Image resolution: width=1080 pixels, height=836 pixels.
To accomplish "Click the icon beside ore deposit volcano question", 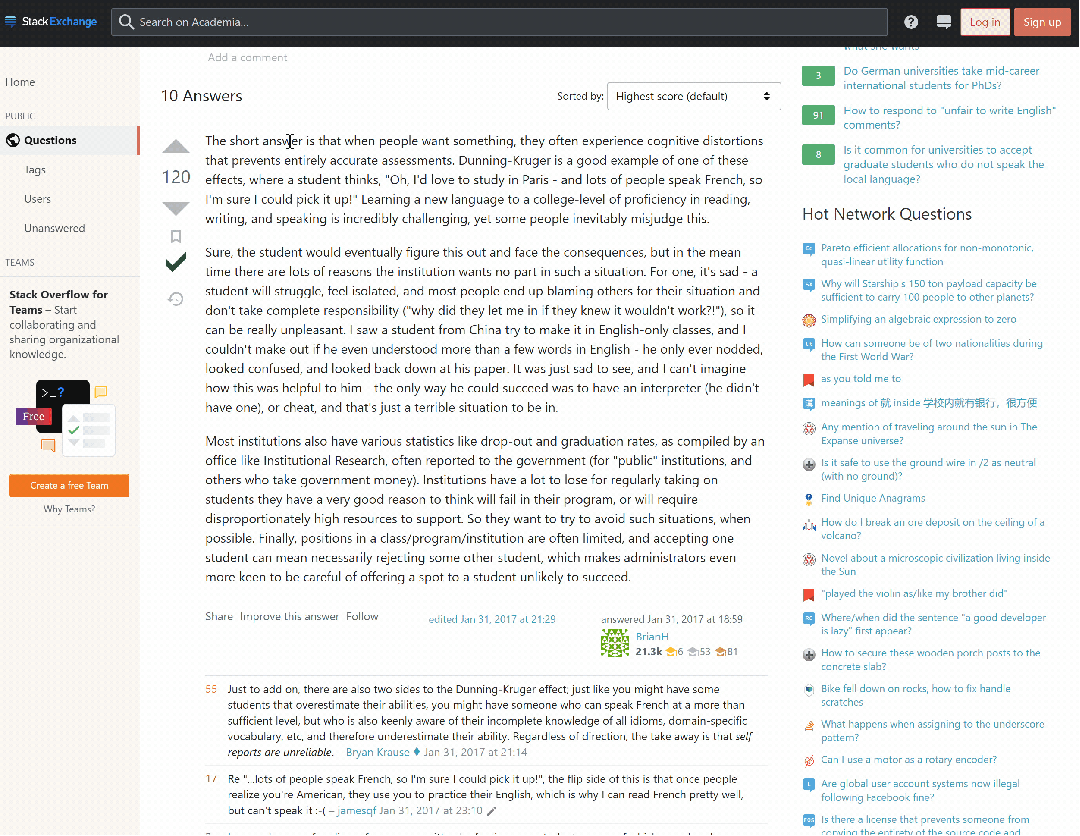I will tap(809, 524).
